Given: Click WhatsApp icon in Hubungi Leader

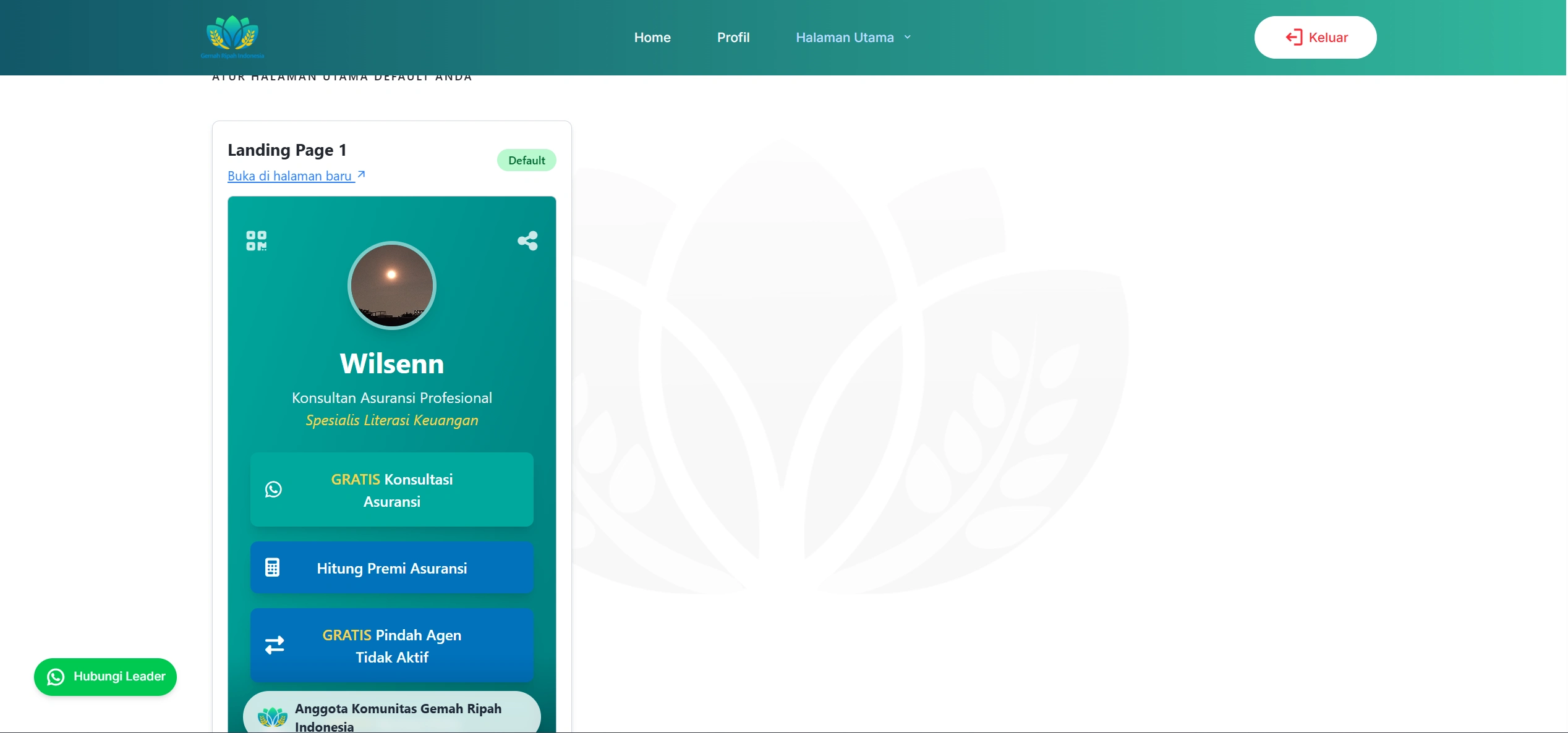Looking at the screenshot, I should [x=56, y=677].
